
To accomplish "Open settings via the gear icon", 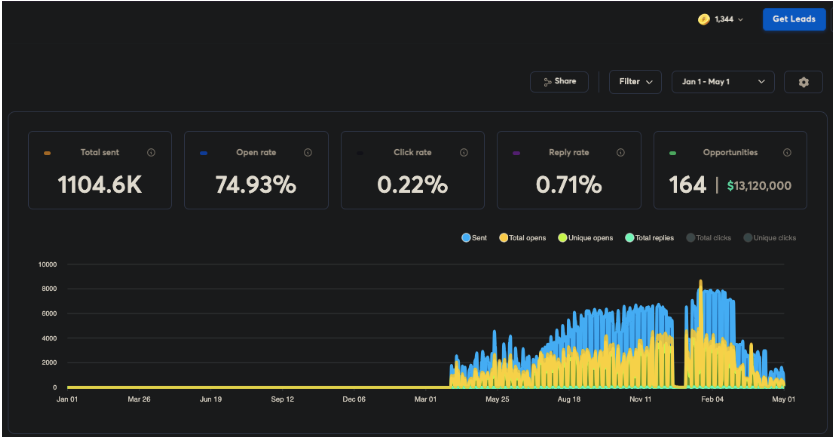I will click(803, 82).
